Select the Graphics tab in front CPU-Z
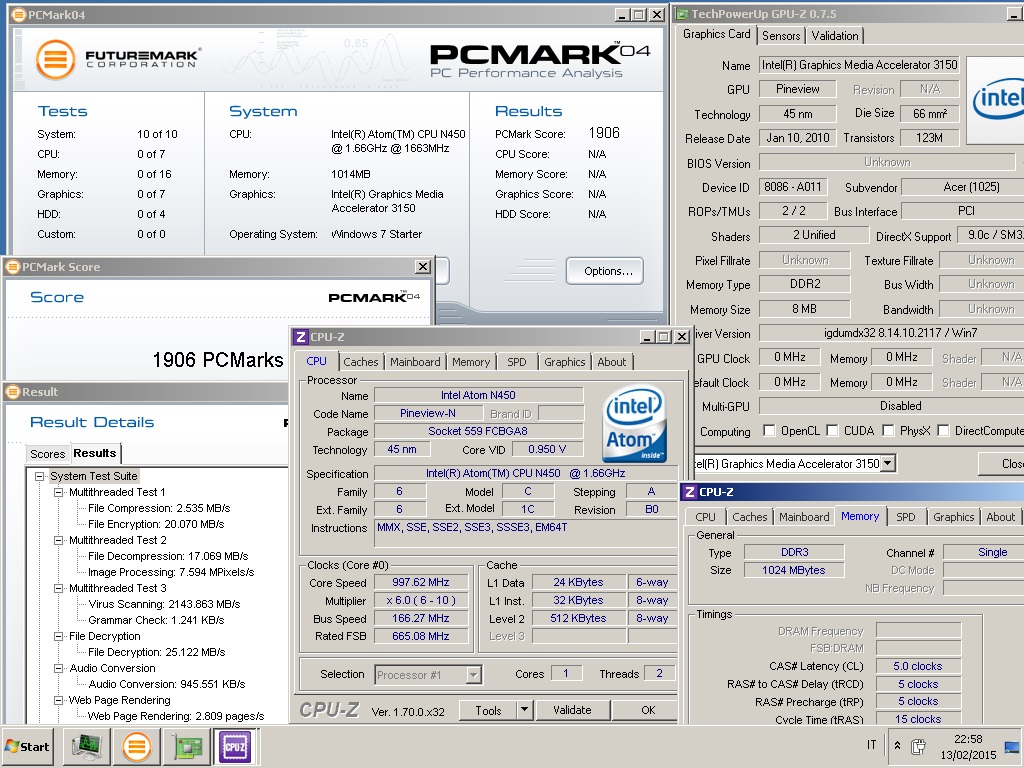The image size is (1024, 768). pyautogui.click(x=564, y=362)
